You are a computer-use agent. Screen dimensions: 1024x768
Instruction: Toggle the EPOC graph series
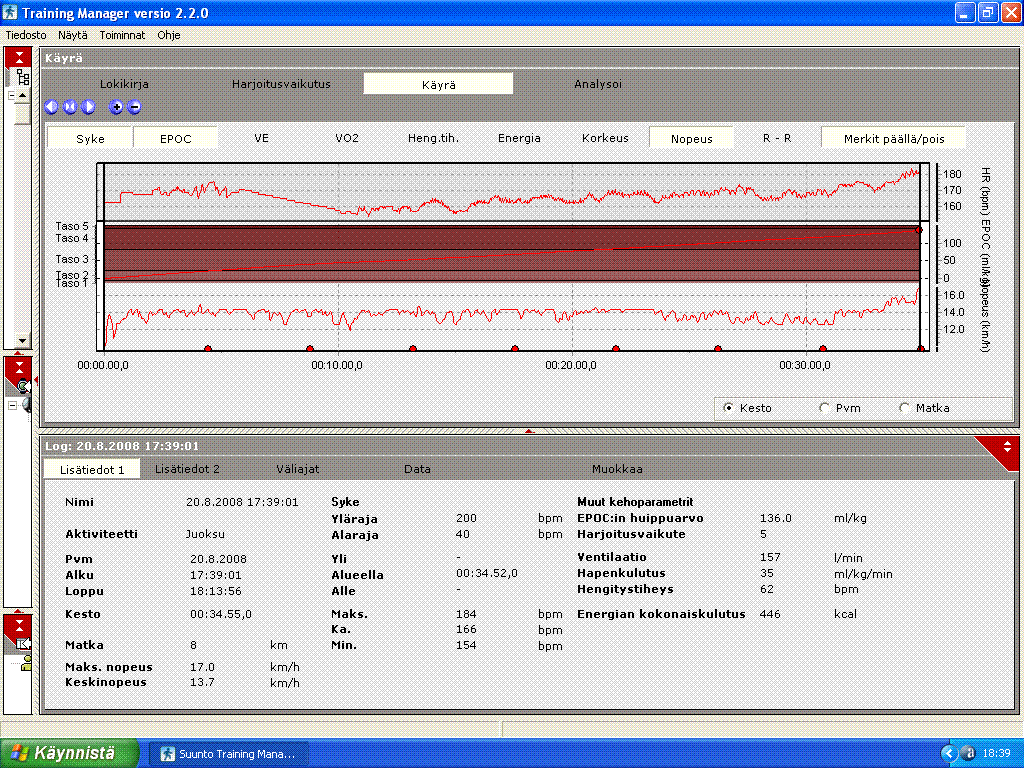(176, 139)
